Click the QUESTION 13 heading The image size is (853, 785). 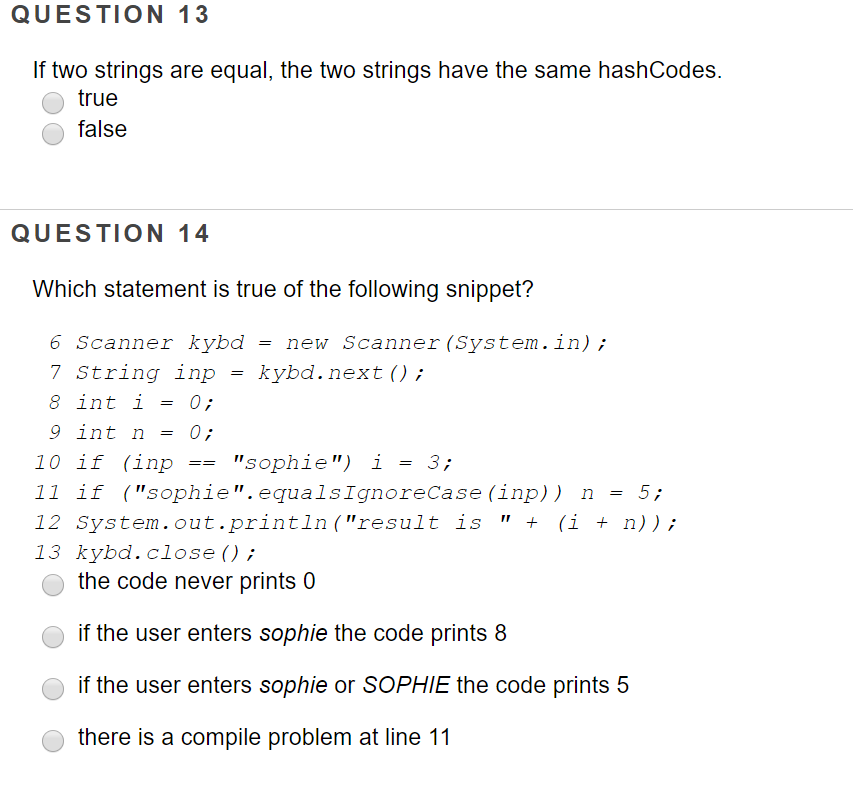click(x=110, y=15)
